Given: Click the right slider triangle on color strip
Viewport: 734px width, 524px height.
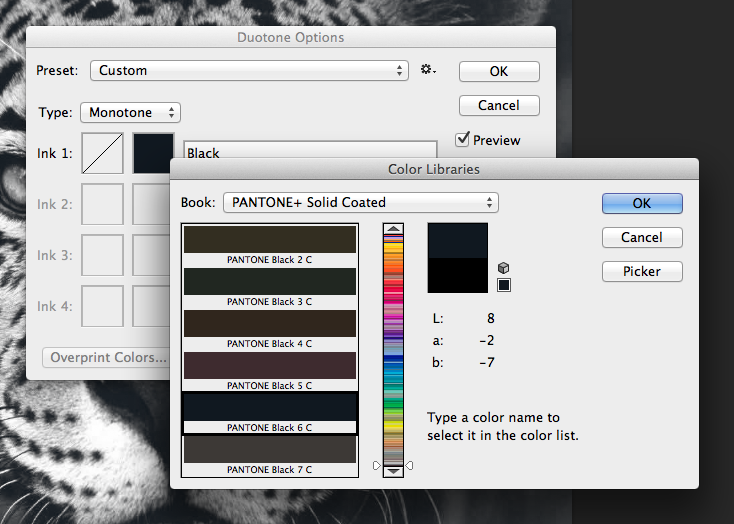Looking at the screenshot, I should click(410, 465).
